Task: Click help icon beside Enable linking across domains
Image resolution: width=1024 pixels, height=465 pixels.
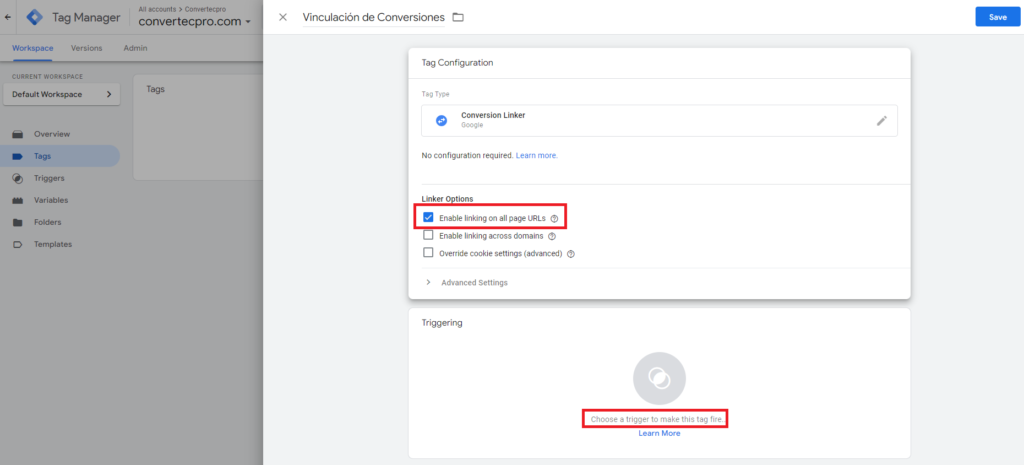Action: (551, 236)
